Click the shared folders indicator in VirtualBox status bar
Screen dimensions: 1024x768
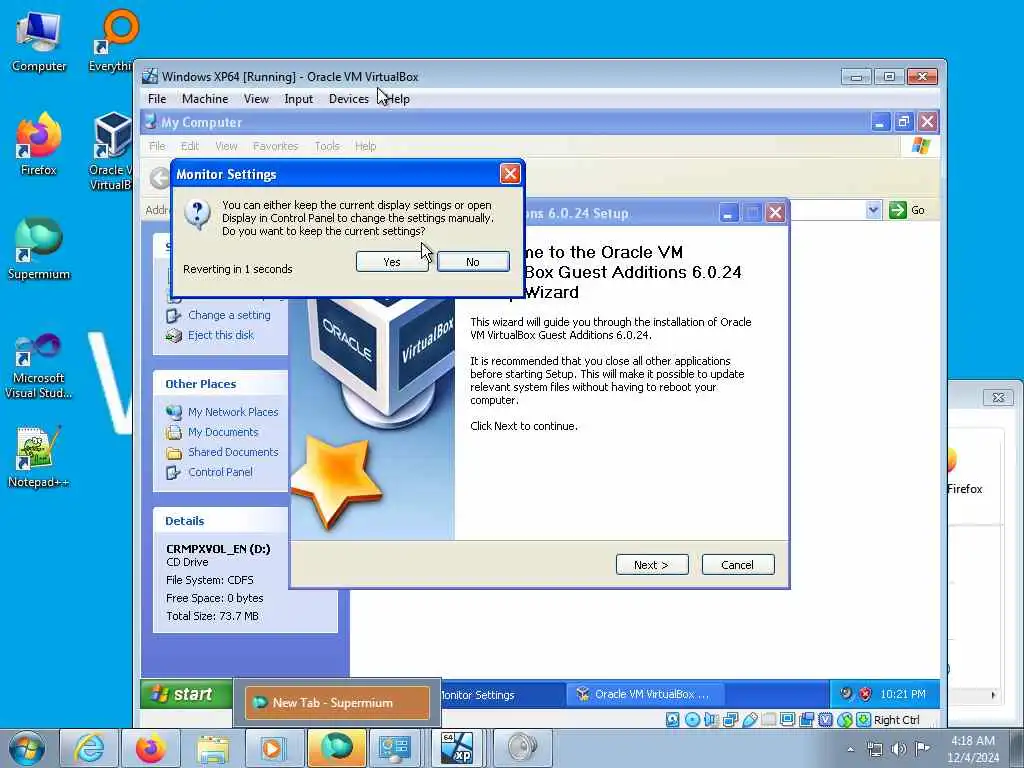tap(769, 720)
